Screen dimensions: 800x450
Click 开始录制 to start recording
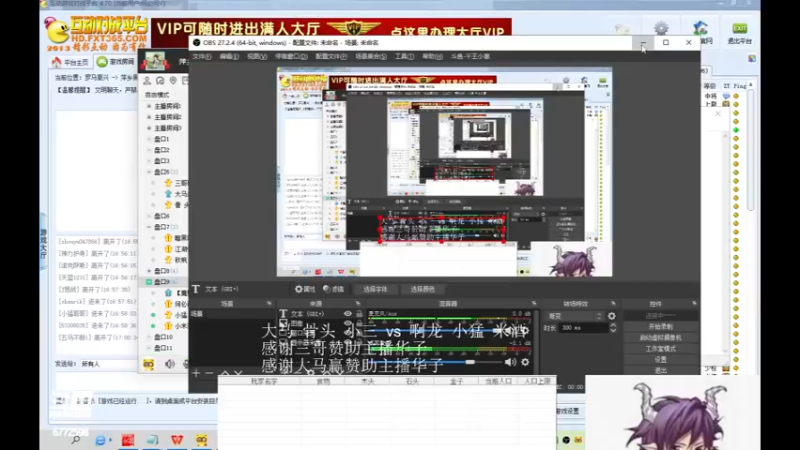[x=661, y=327]
